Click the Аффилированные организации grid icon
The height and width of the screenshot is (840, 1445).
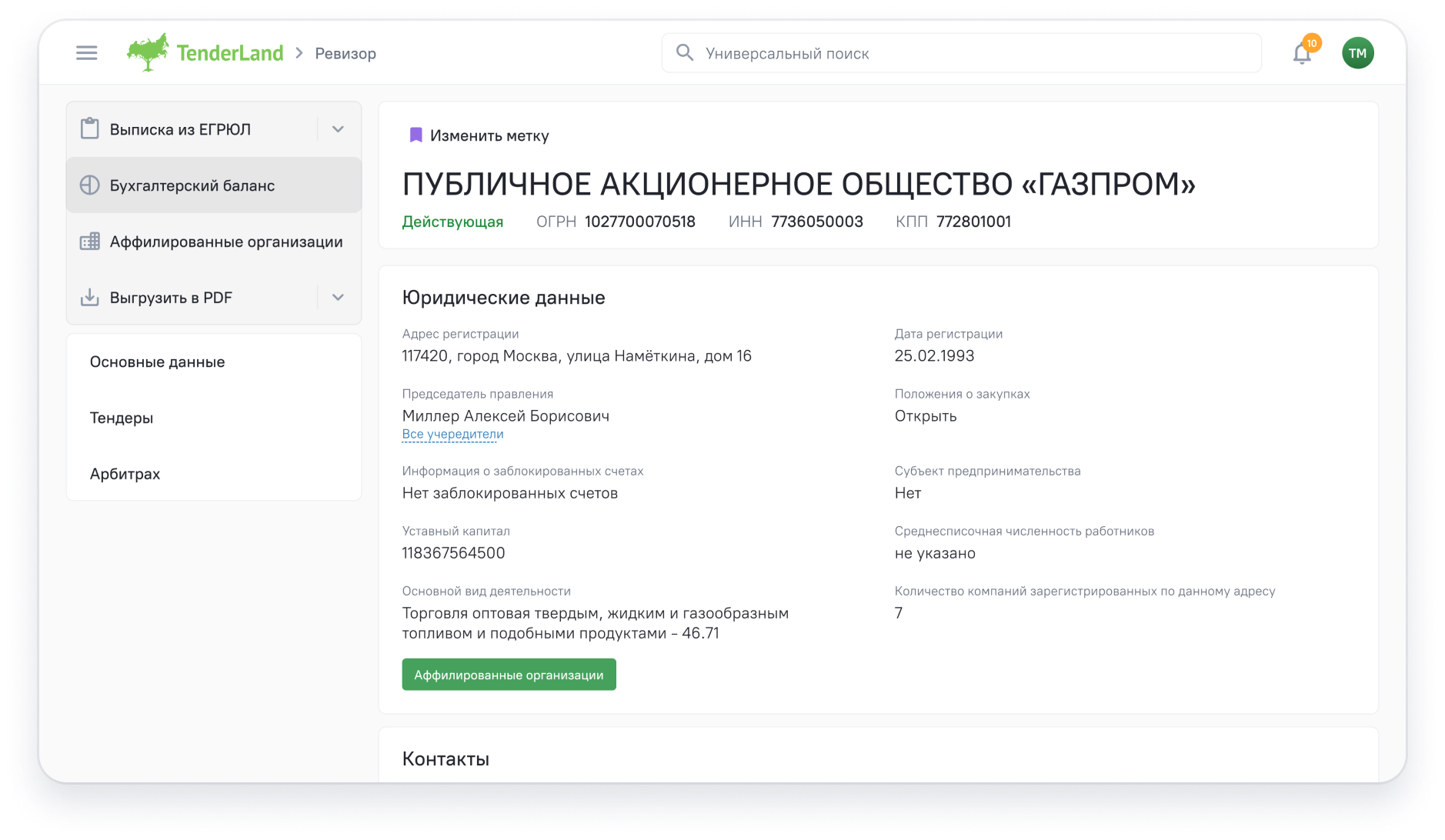click(x=90, y=242)
